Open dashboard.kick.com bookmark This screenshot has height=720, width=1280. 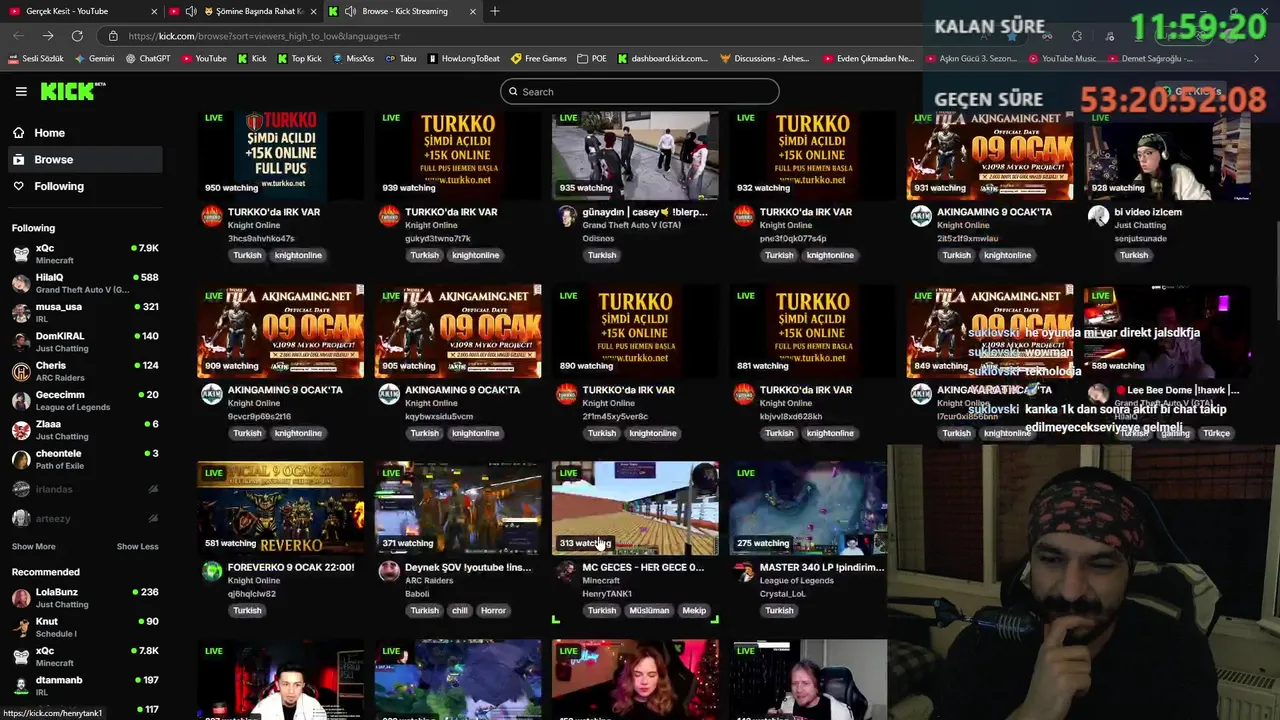point(662,59)
